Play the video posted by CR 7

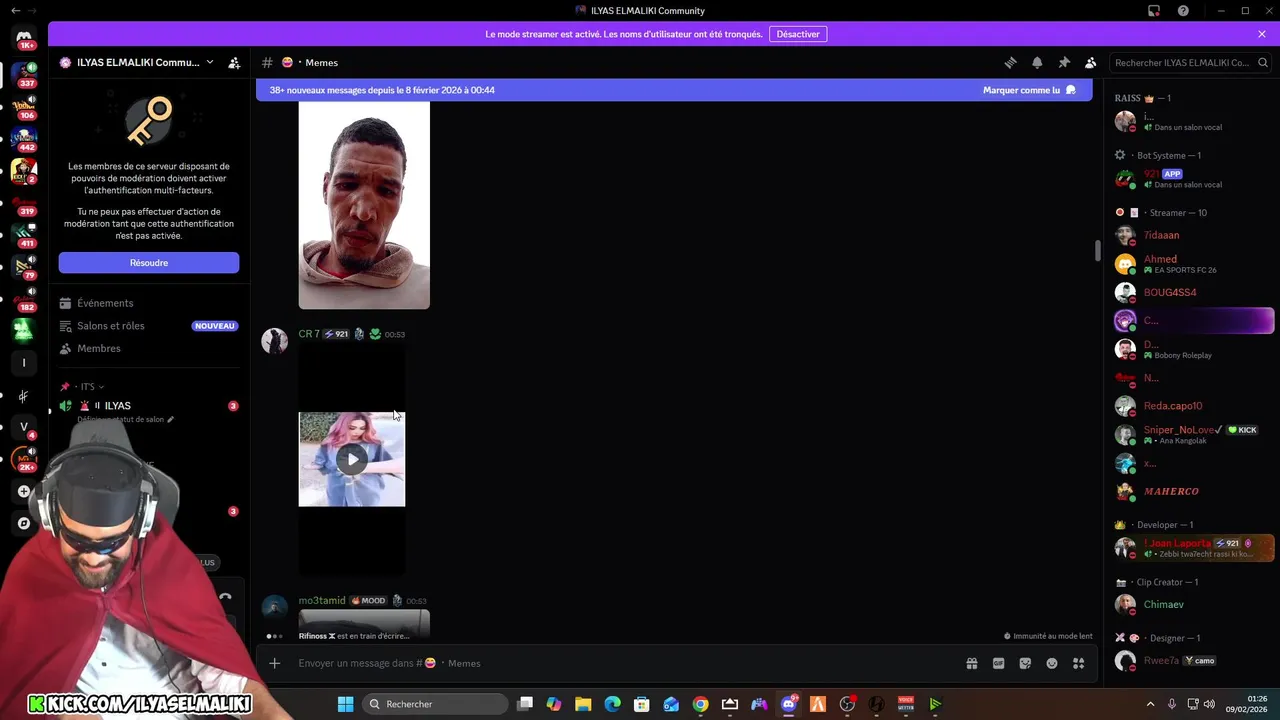pos(352,460)
